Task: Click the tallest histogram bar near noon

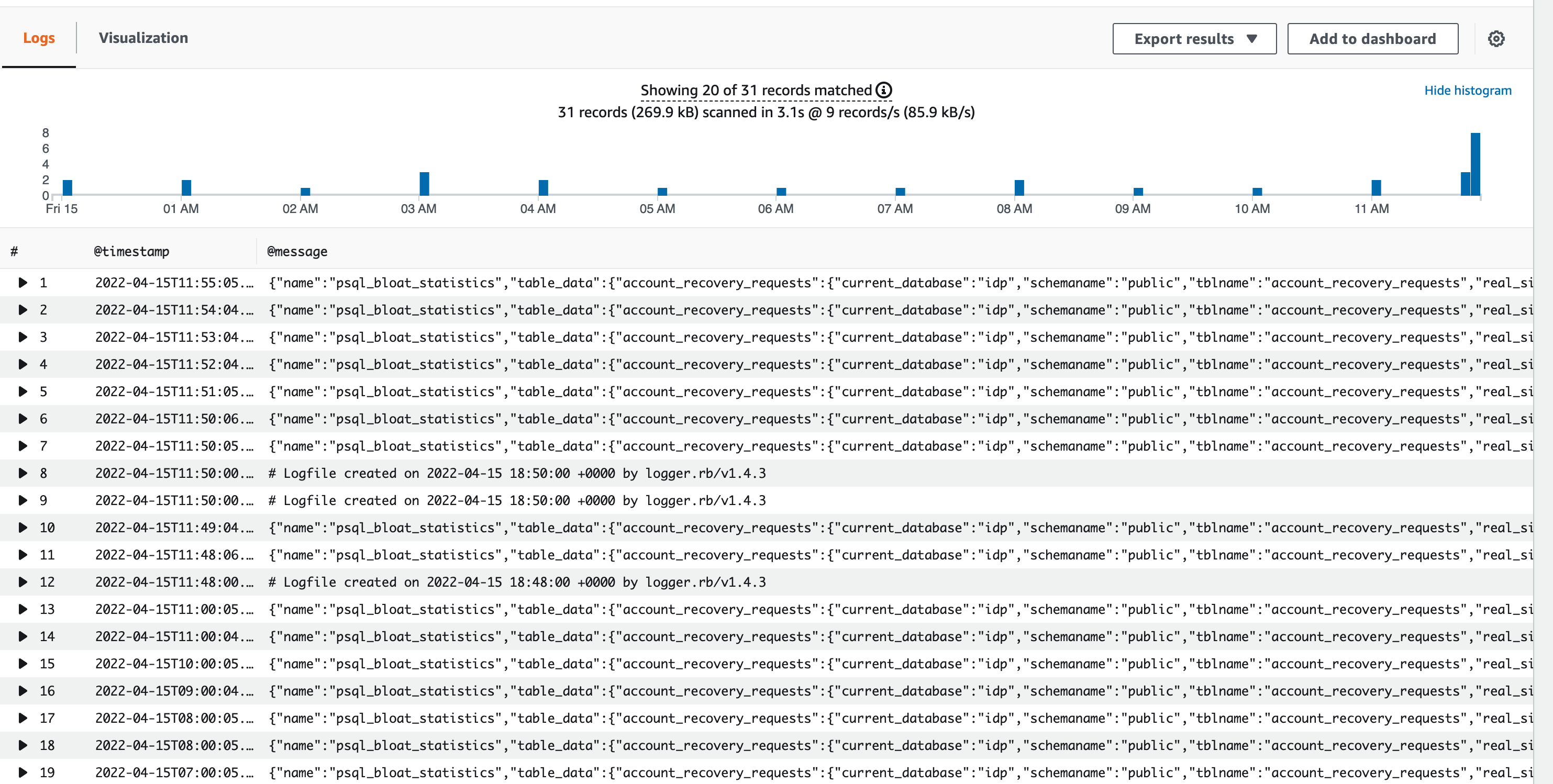Action: (1475, 164)
